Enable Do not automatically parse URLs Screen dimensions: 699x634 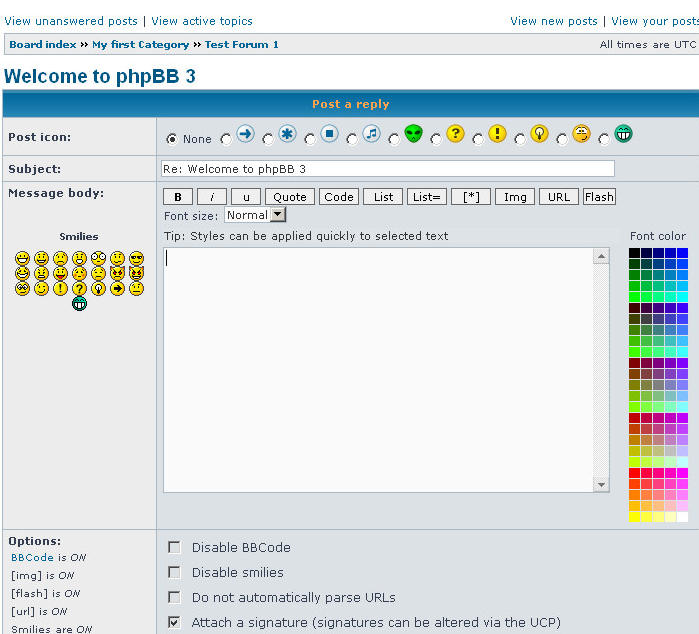(x=174, y=597)
